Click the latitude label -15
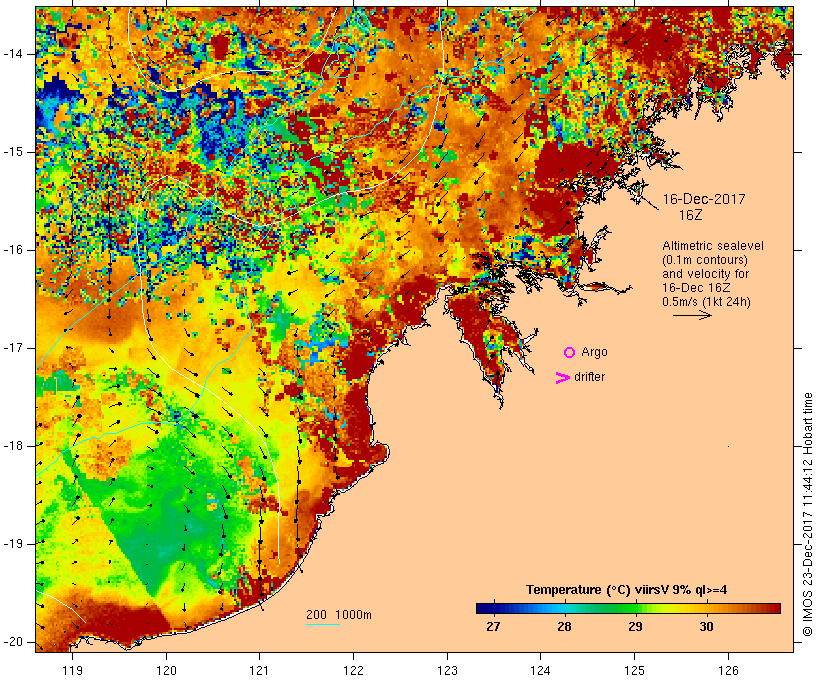Screen dimensions: 820x680 [x=13, y=152]
